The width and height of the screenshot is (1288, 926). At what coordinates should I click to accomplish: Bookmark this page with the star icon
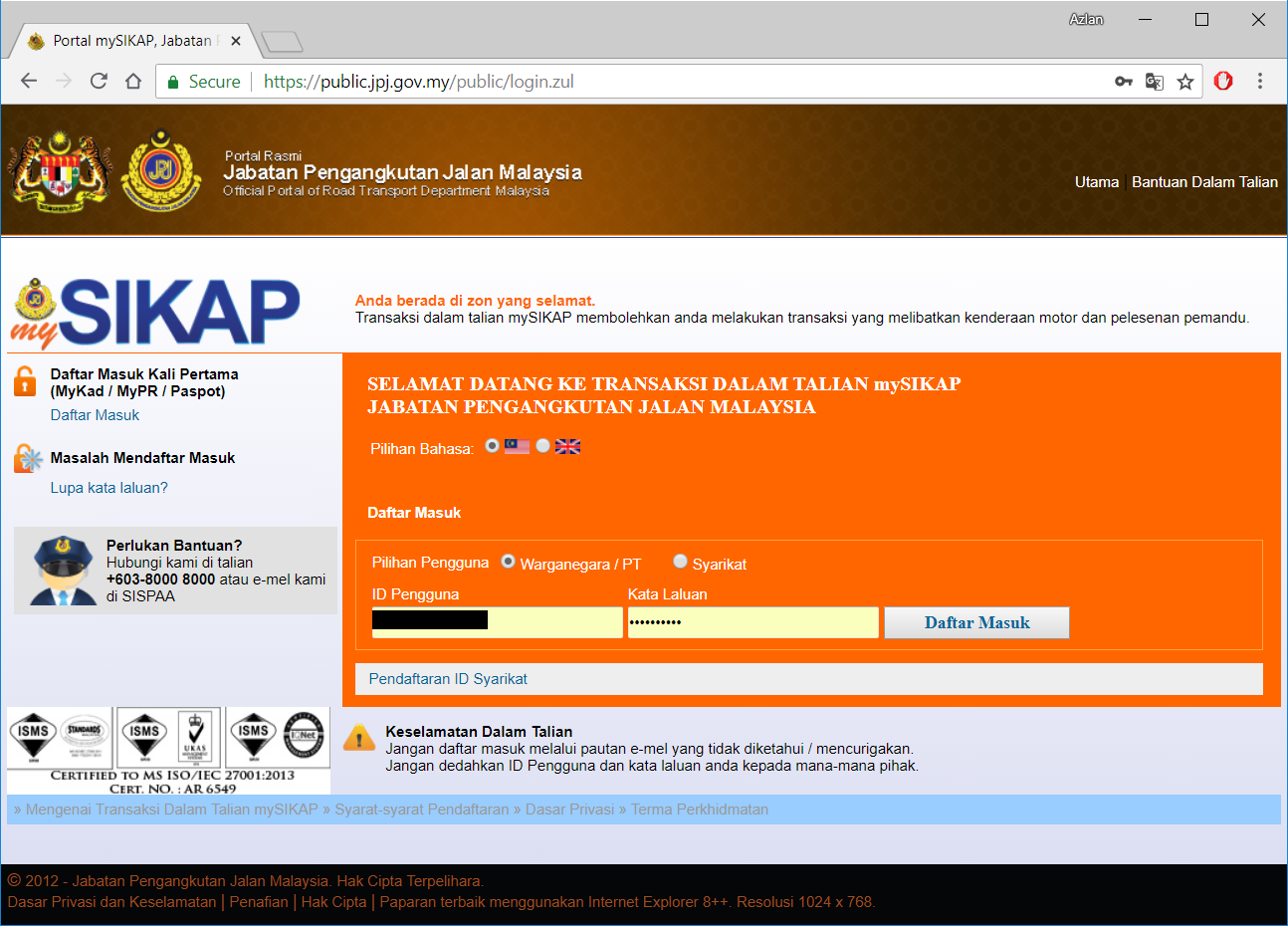pos(1185,82)
